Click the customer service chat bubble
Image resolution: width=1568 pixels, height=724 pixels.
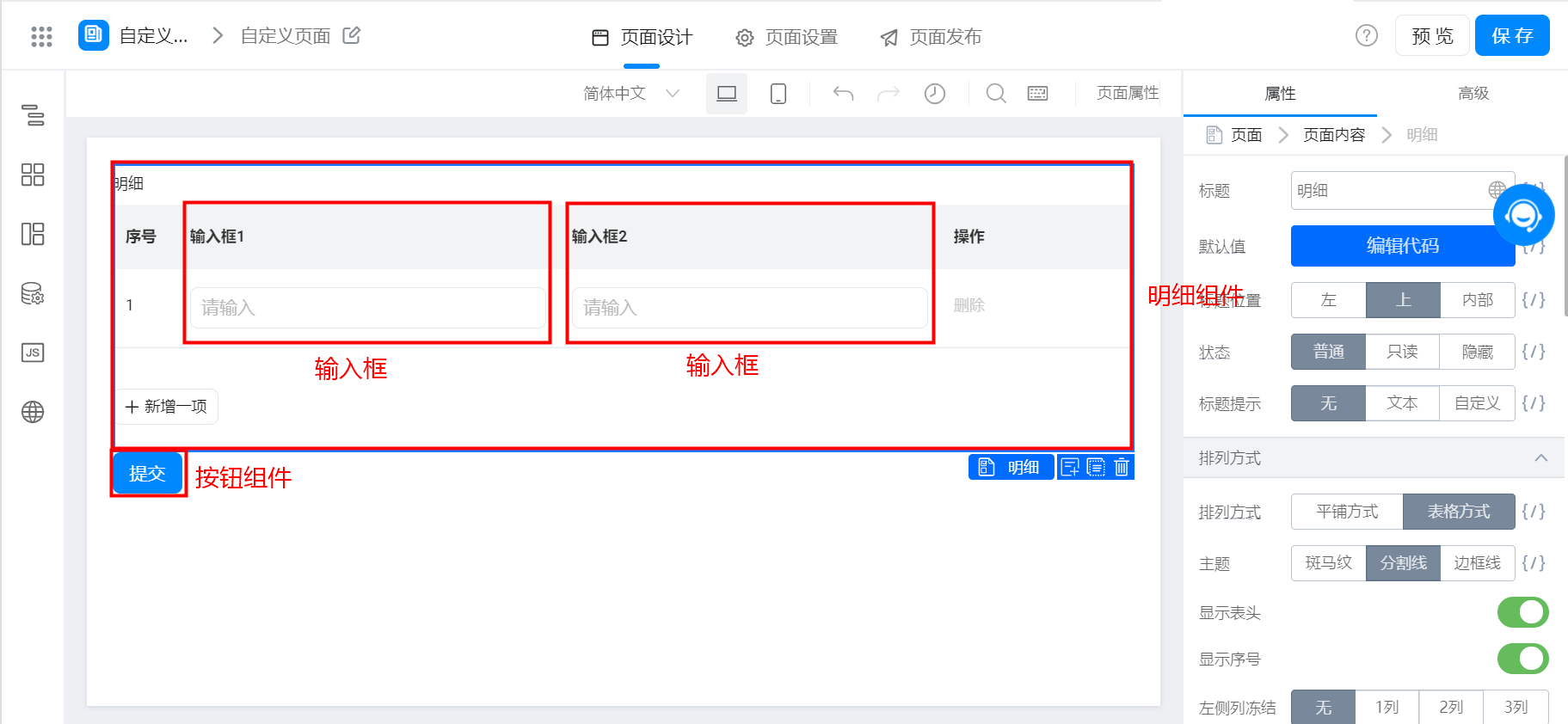pos(1523,215)
